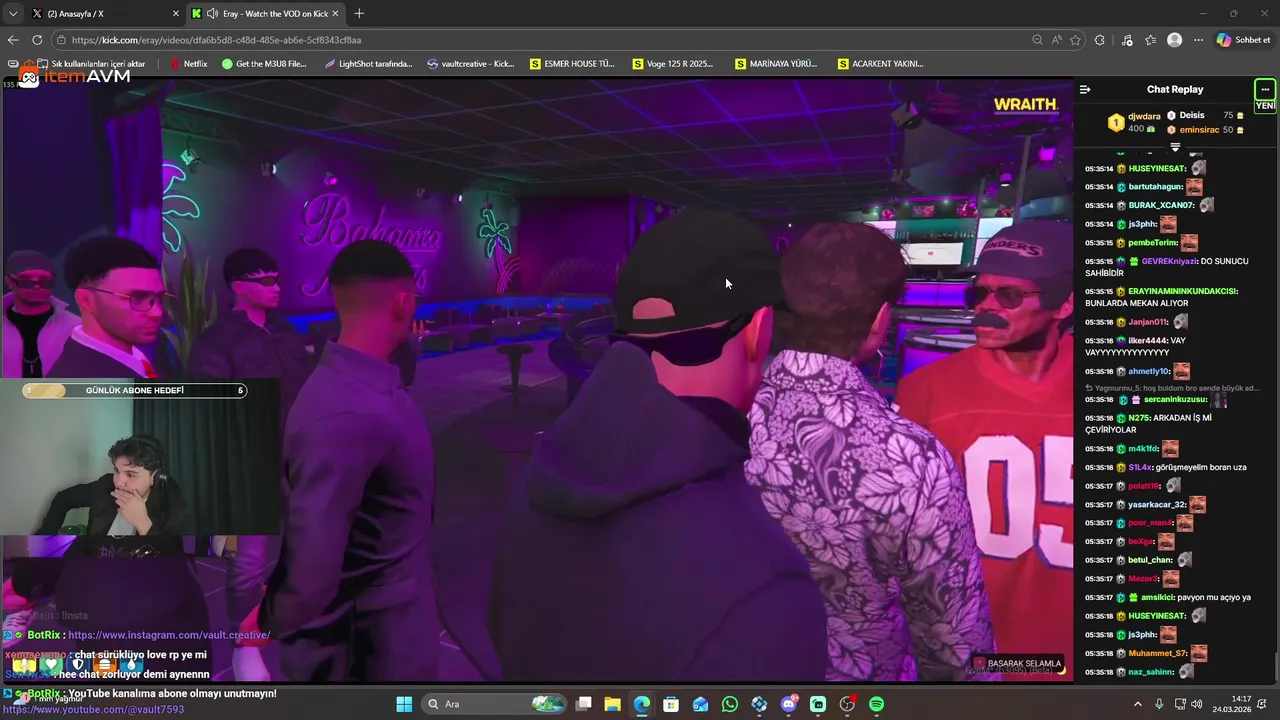
Task: Open the favorites list icon
Action: [x=1151, y=40]
